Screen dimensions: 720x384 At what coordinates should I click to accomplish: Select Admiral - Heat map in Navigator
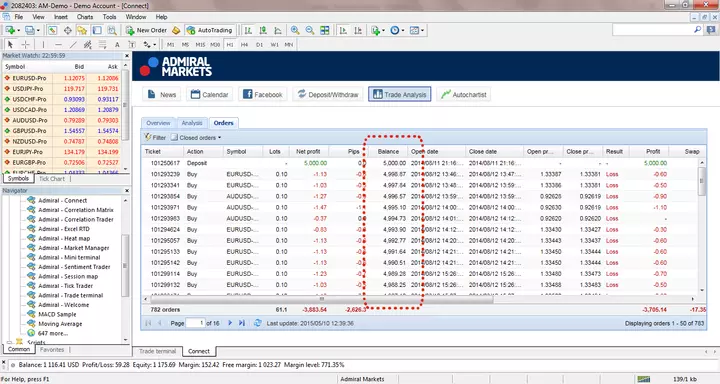pyautogui.click(x=64, y=238)
